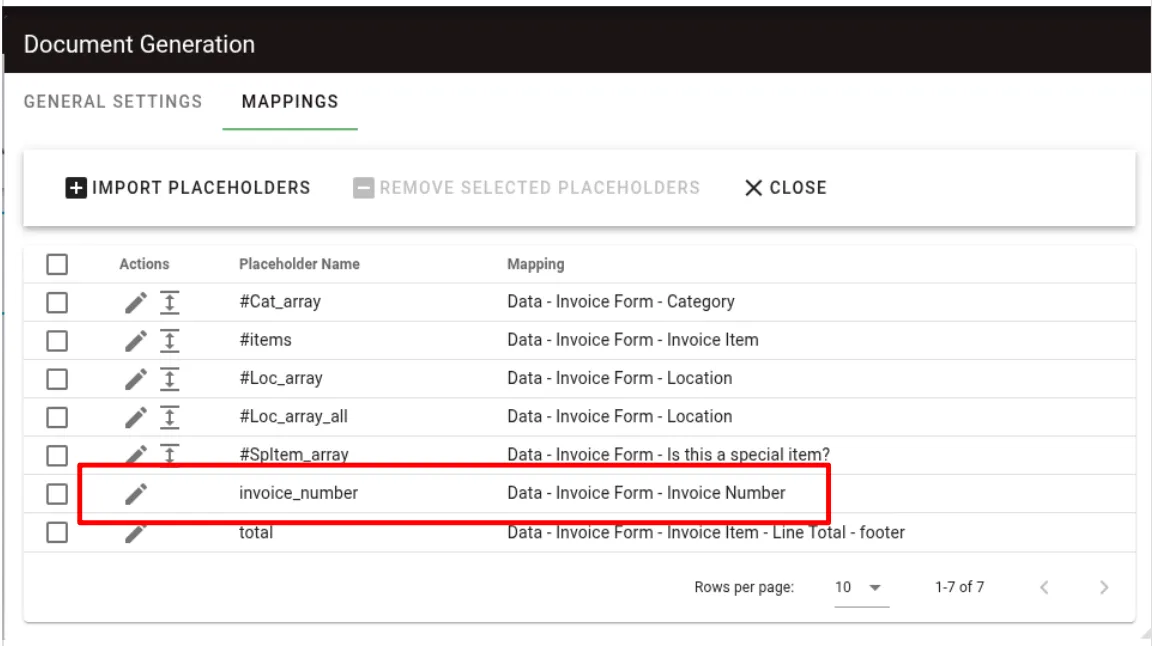The image size is (1152, 646).
Task: Select the #Cat_array row checkbox
Action: click(57, 301)
